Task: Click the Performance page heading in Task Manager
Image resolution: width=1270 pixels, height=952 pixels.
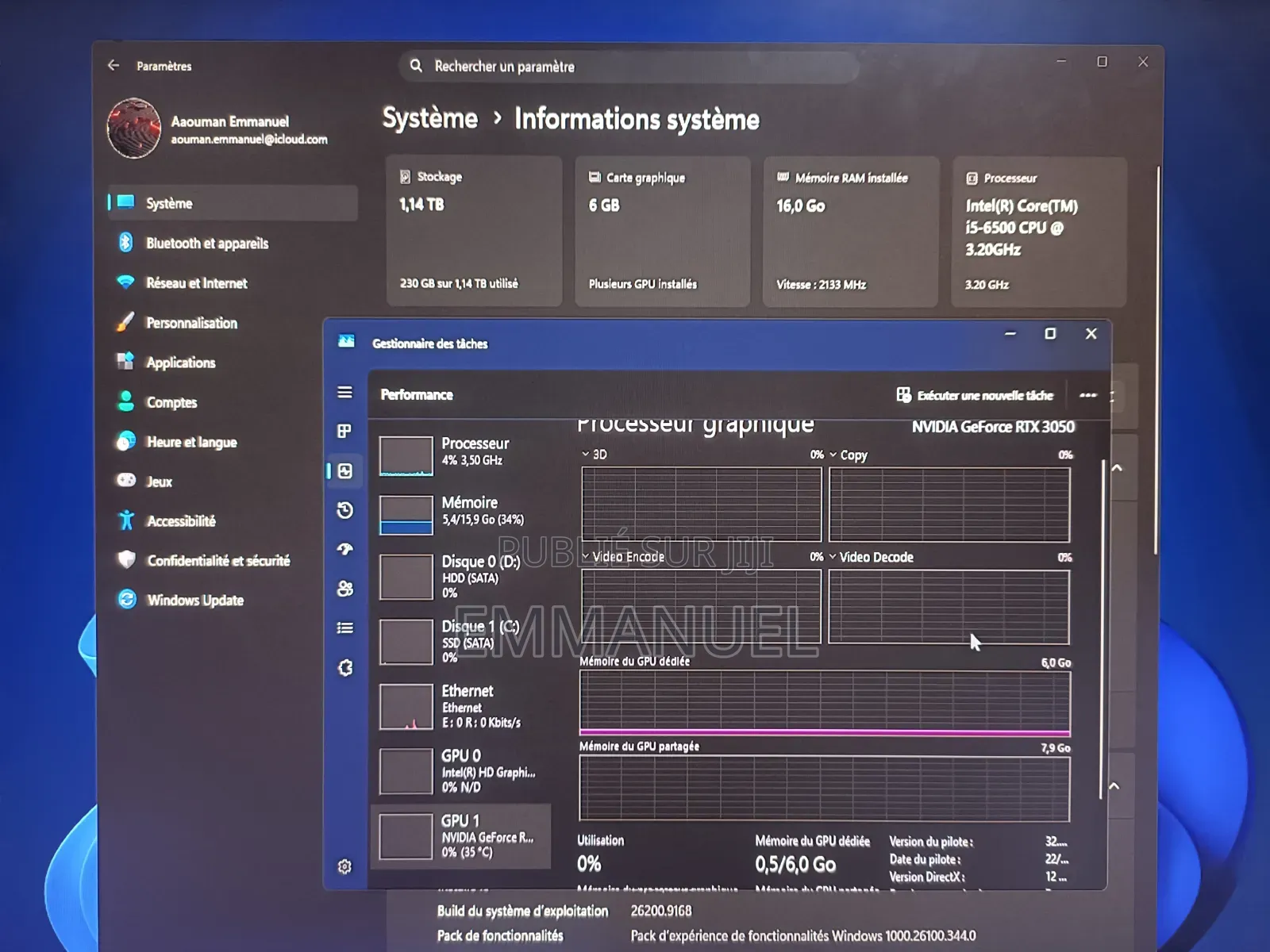Action: click(417, 394)
